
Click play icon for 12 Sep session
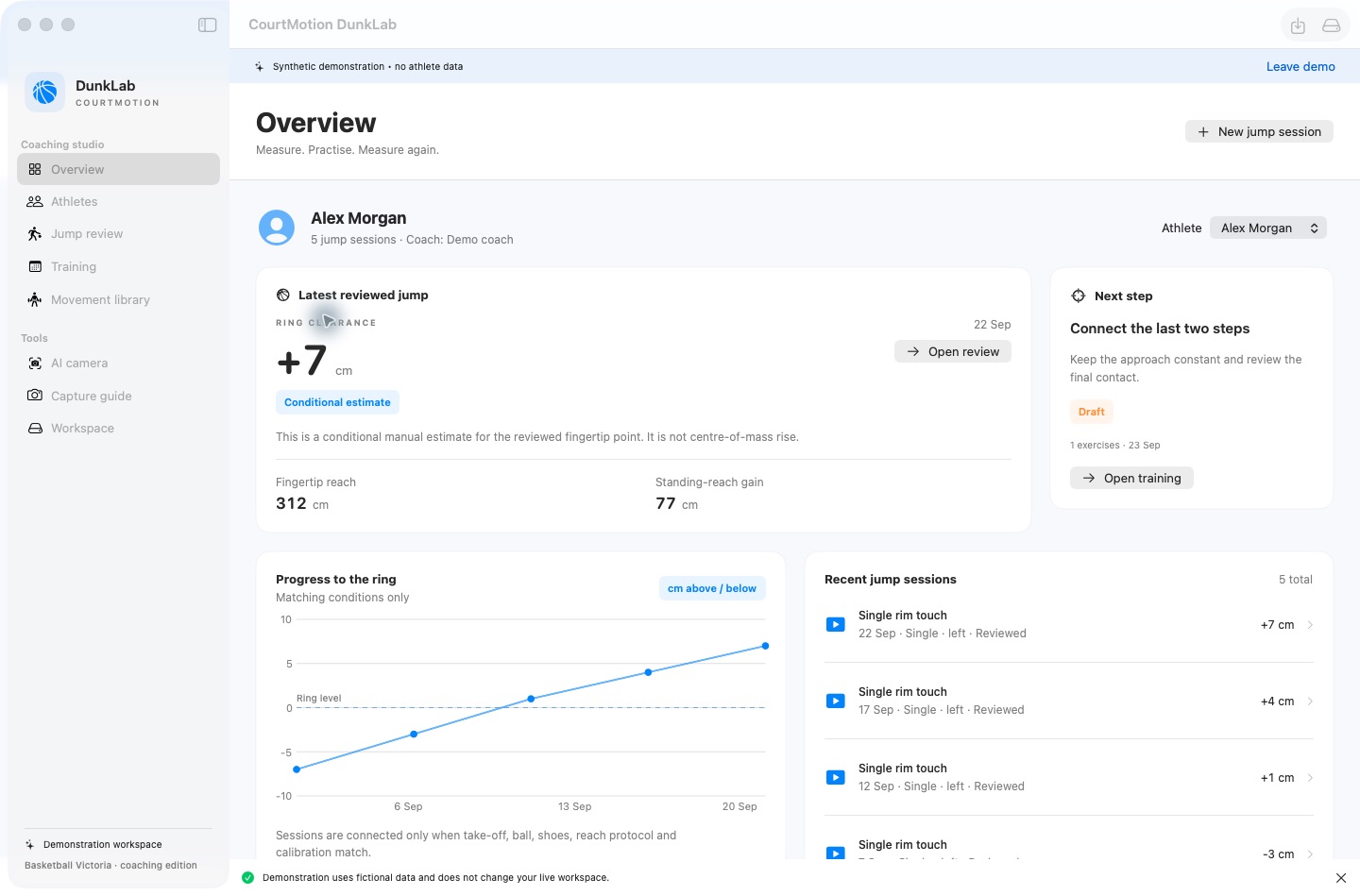point(836,777)
